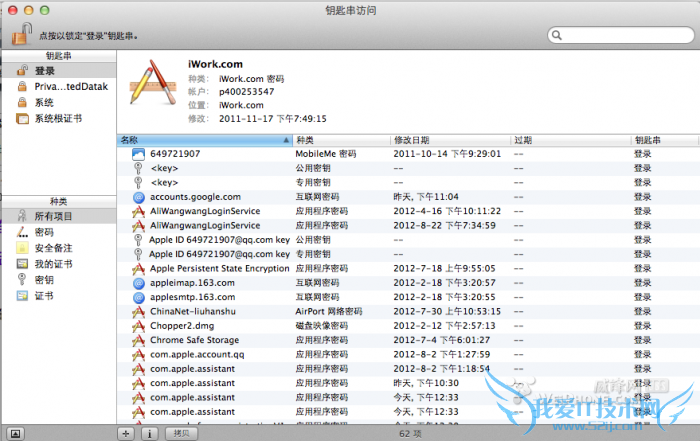Select AliWangwangLoginService dated 2012-4-16
This screenshot has height=441, width=700.
[x=408, y=211]
